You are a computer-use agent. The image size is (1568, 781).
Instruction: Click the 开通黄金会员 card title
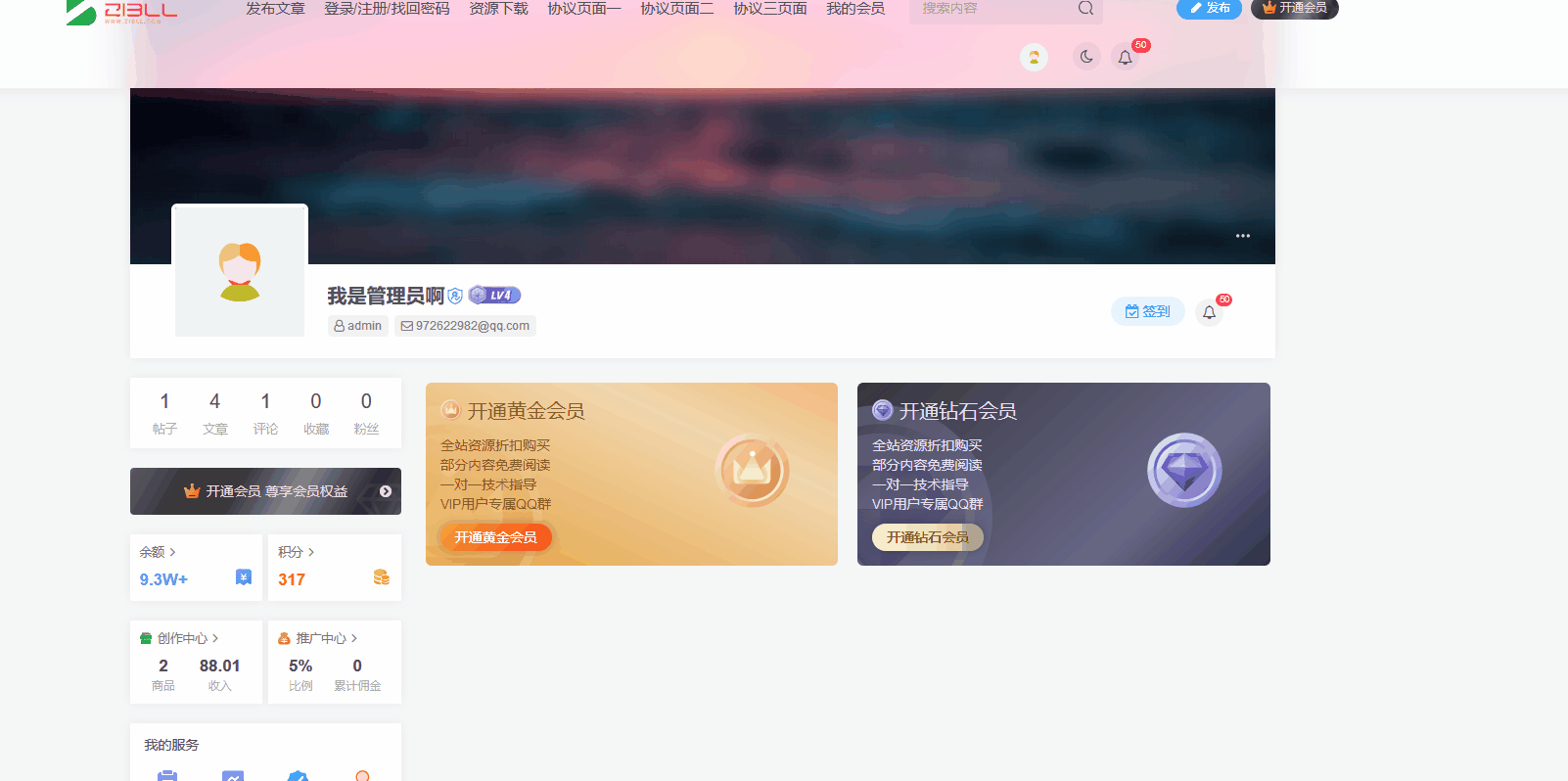click(526, 411)
